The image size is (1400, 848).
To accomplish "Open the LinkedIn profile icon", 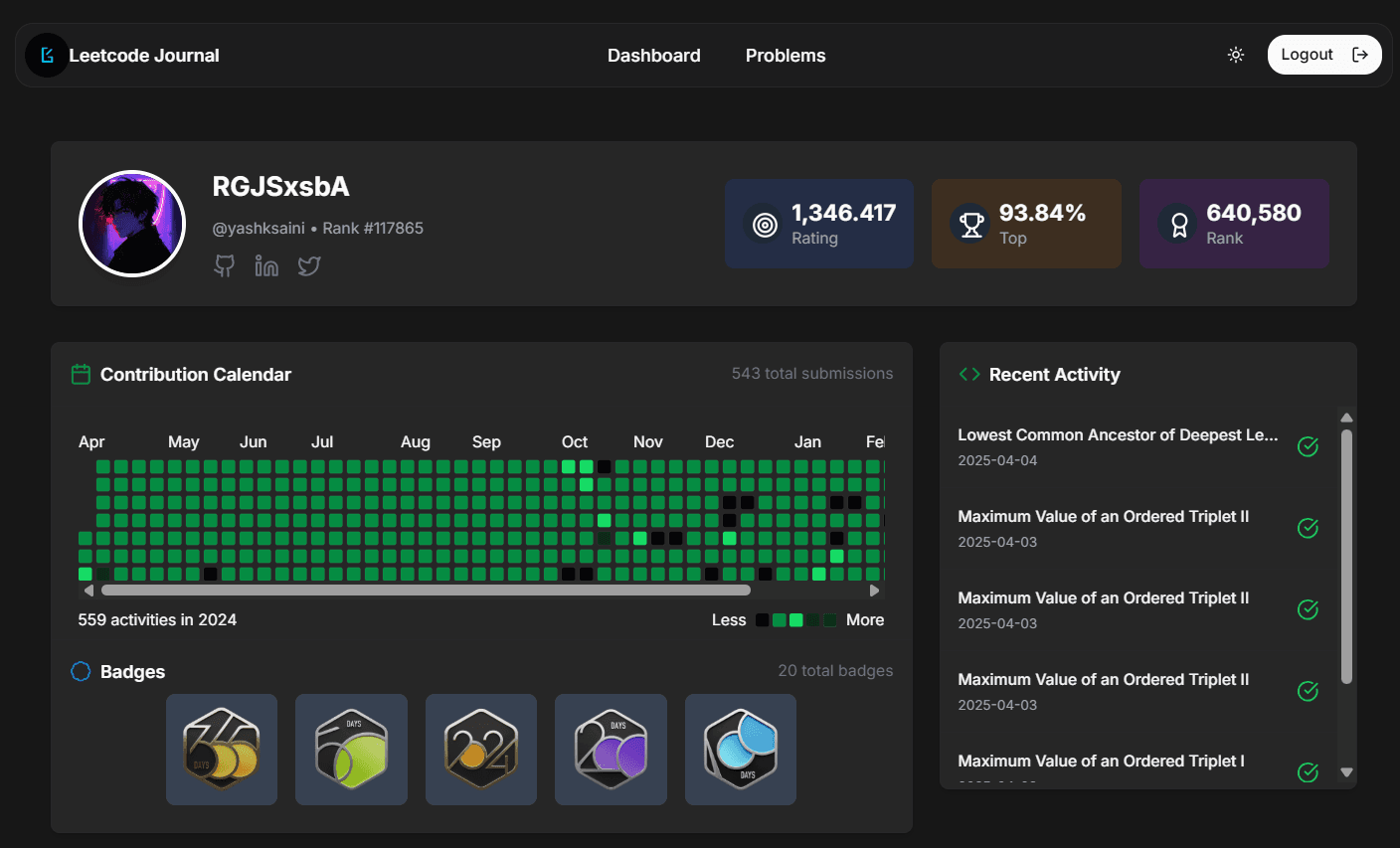I will [x=266, y=265].
